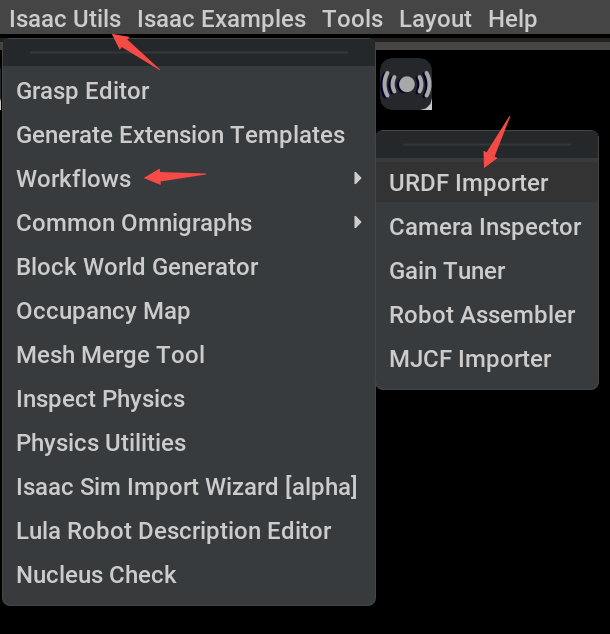The image size is (610, 634).
Task: Click the live streaming broadcast icon
Action: pos(406,84)
